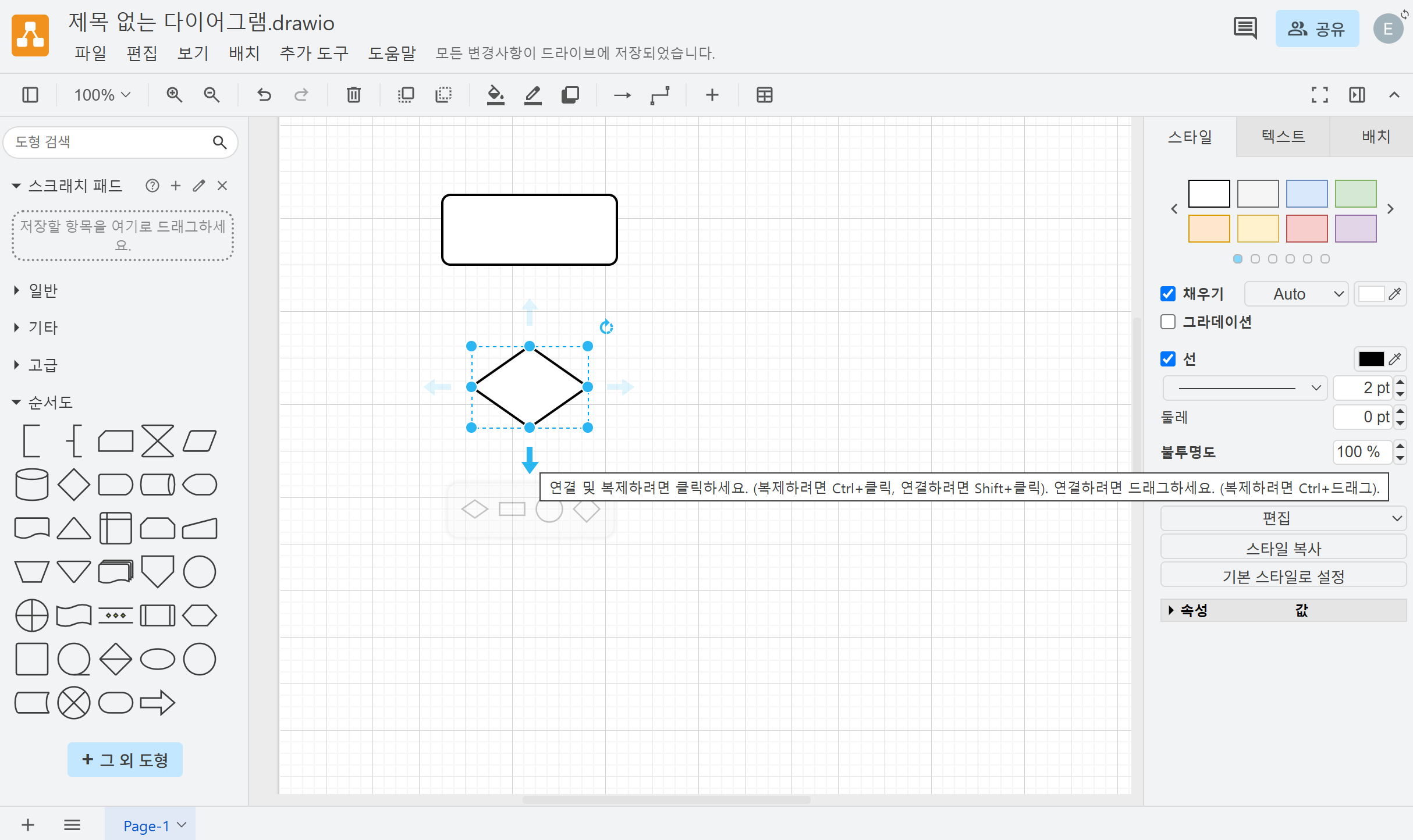Select the collate hourglass flowchart shape
Screen dimensions: 1413x840
coord(158,441)
